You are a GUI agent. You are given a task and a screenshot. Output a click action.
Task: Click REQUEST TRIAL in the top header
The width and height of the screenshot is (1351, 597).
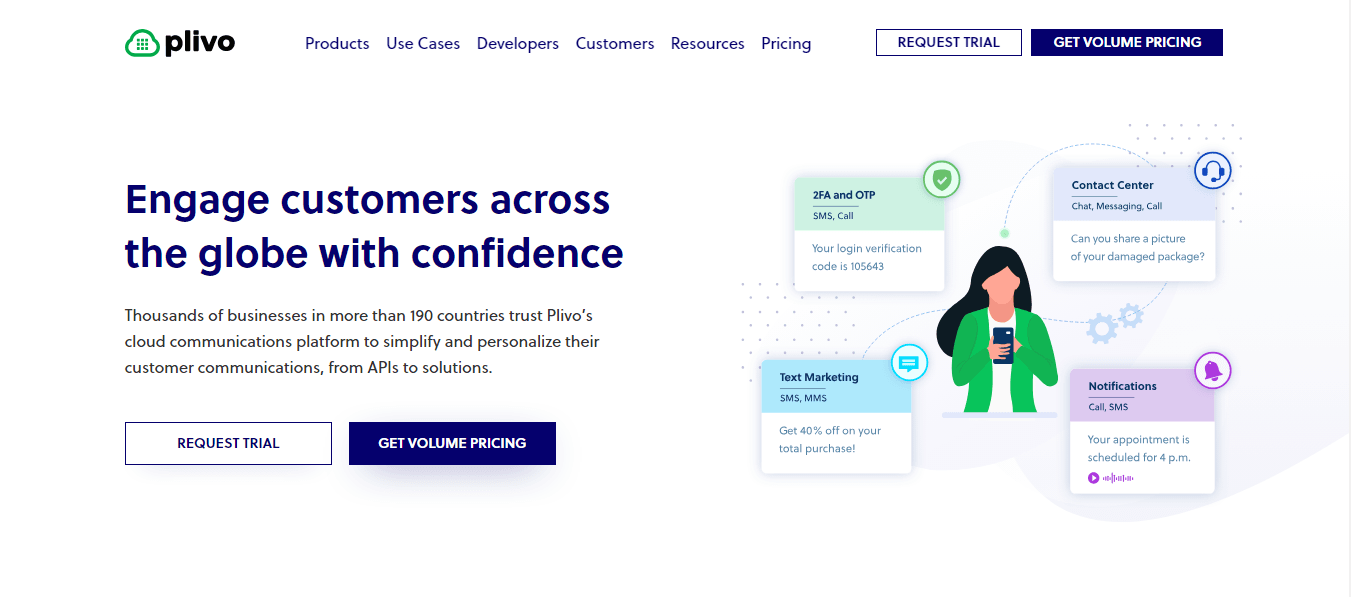tap(948, 42)
